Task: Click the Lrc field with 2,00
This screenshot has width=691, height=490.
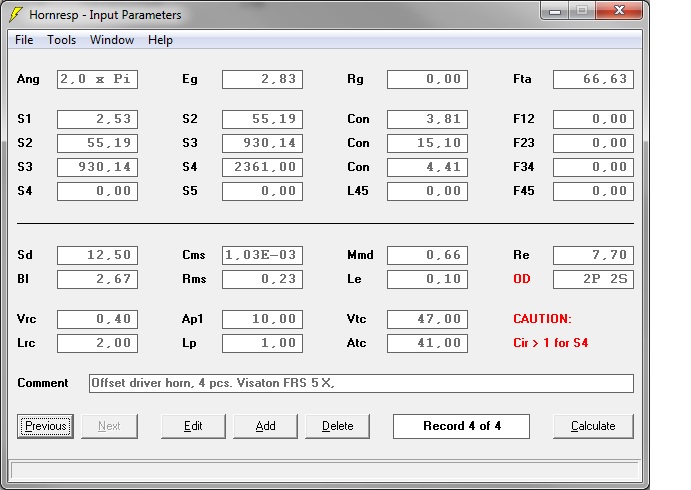Action: (x=97, y=343)
